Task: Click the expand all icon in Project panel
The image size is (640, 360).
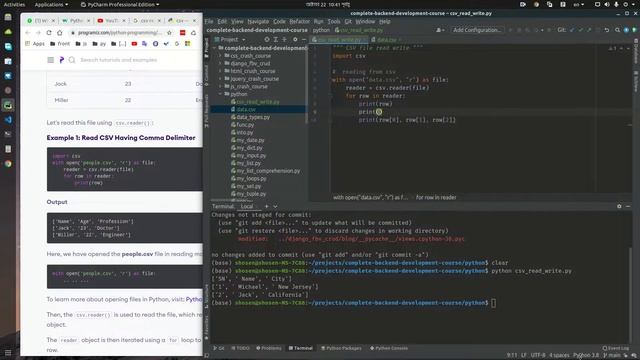Action: click(x=276, y=40)
